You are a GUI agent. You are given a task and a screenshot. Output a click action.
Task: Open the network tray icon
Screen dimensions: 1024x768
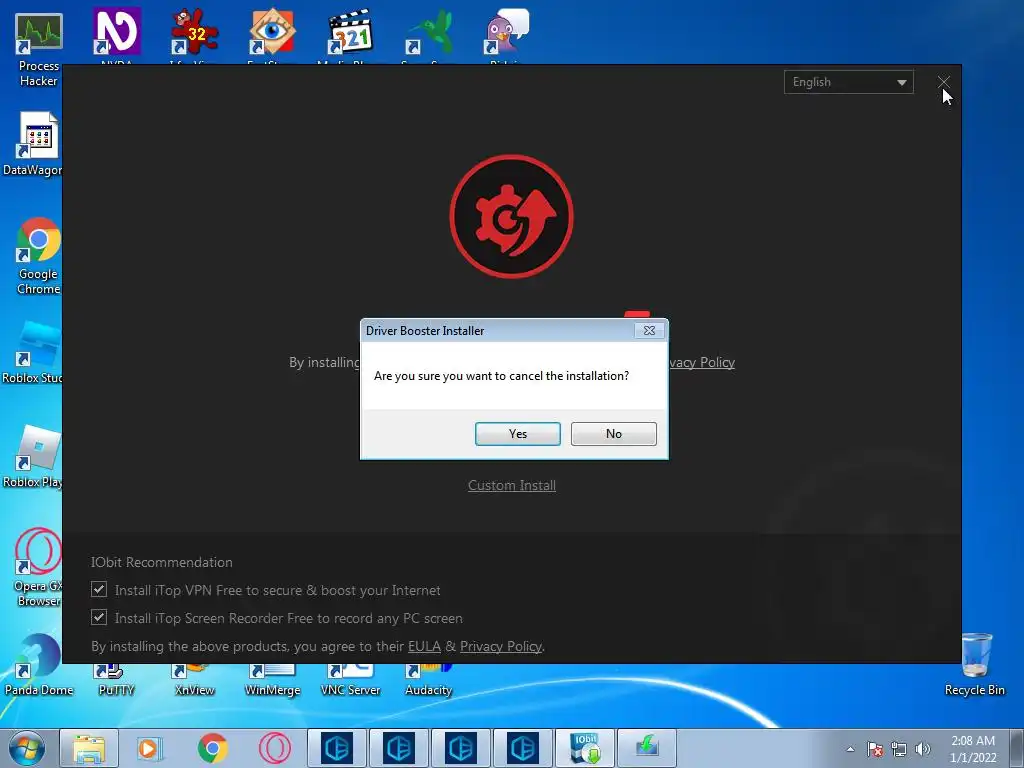[x=899, y=749]
